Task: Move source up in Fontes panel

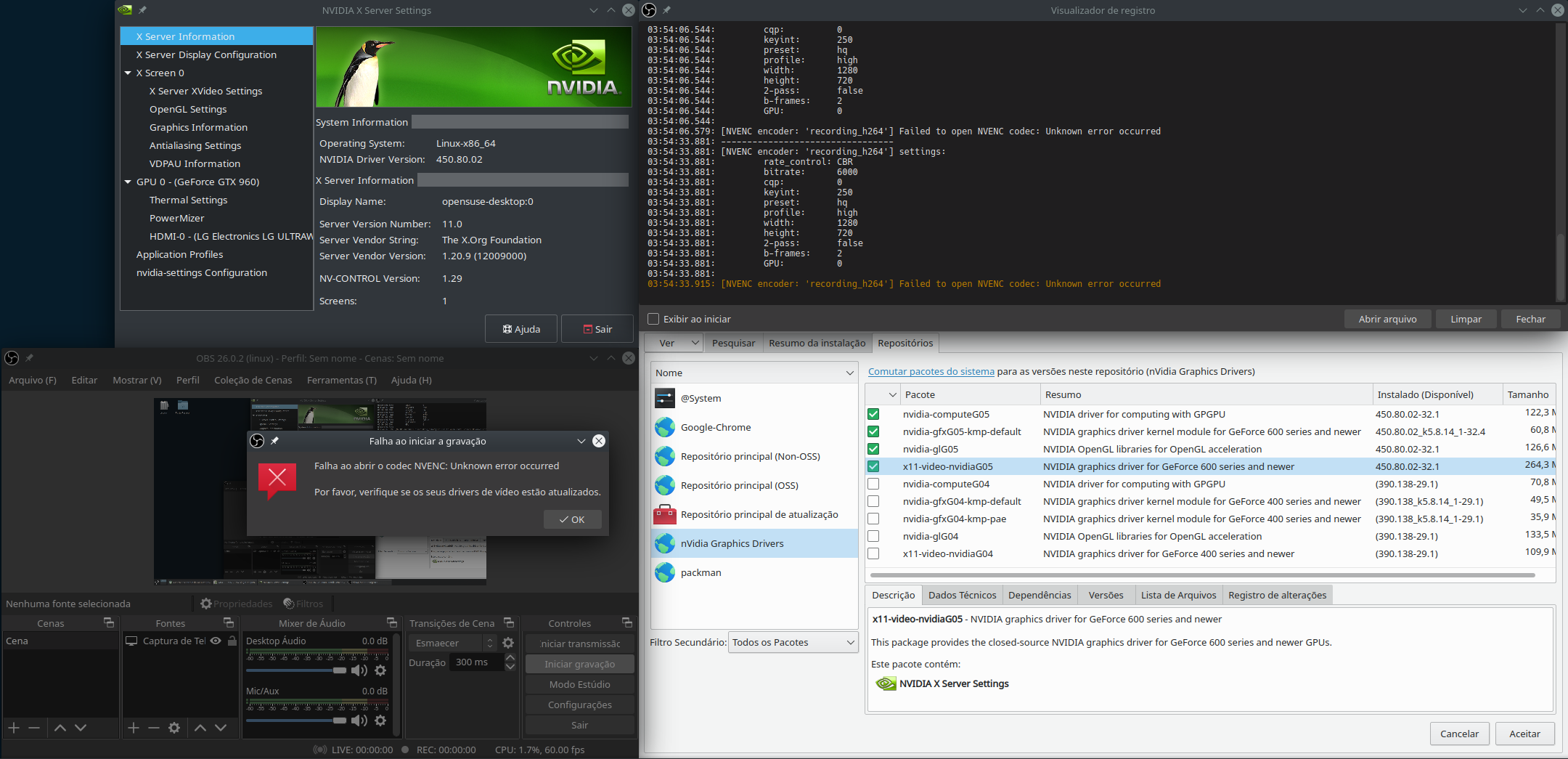Action: click(x=200, y=727)
